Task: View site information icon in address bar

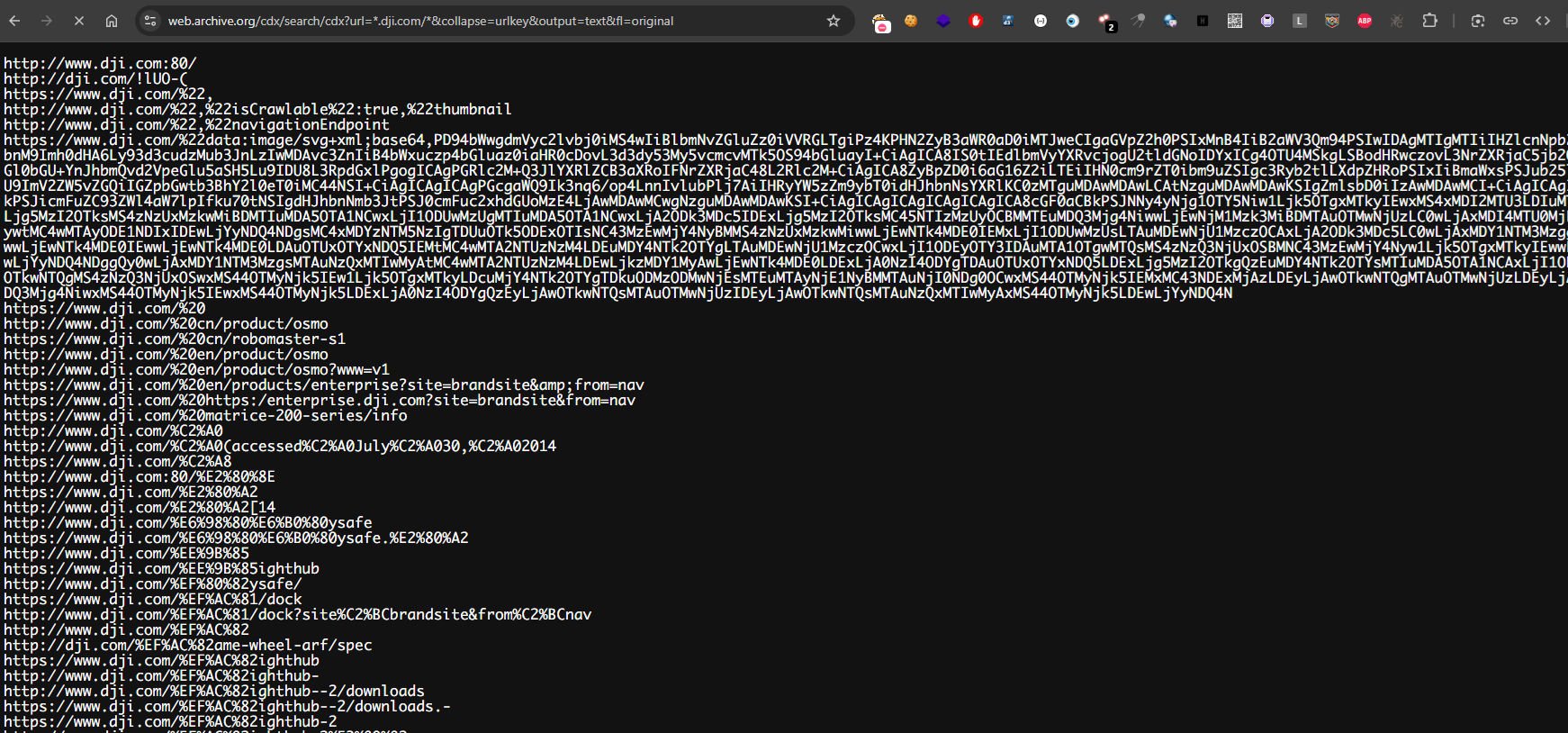Action: tap(150, 21)
